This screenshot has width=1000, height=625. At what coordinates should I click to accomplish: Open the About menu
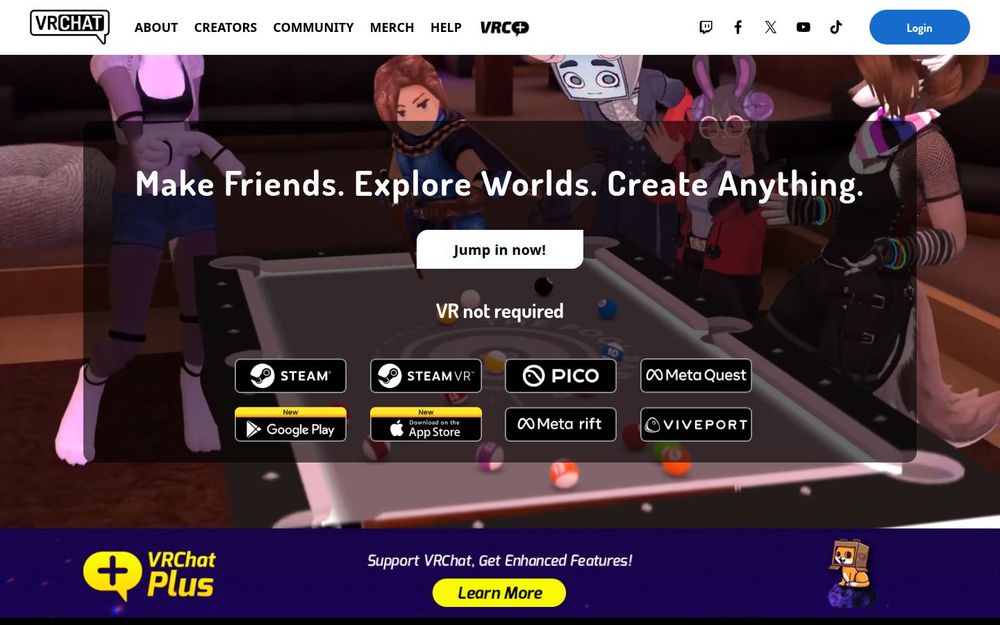point(156,27)
